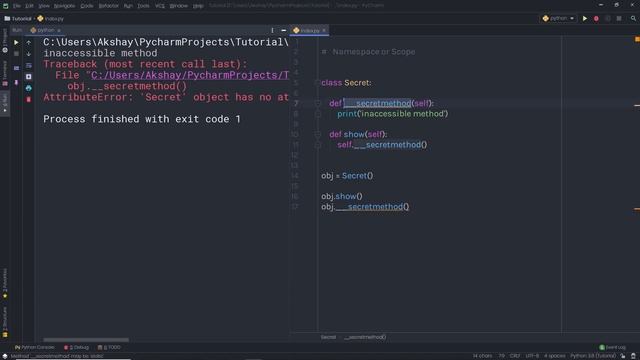Open the Edit menu
640x360 pixels.
point(29,6)
